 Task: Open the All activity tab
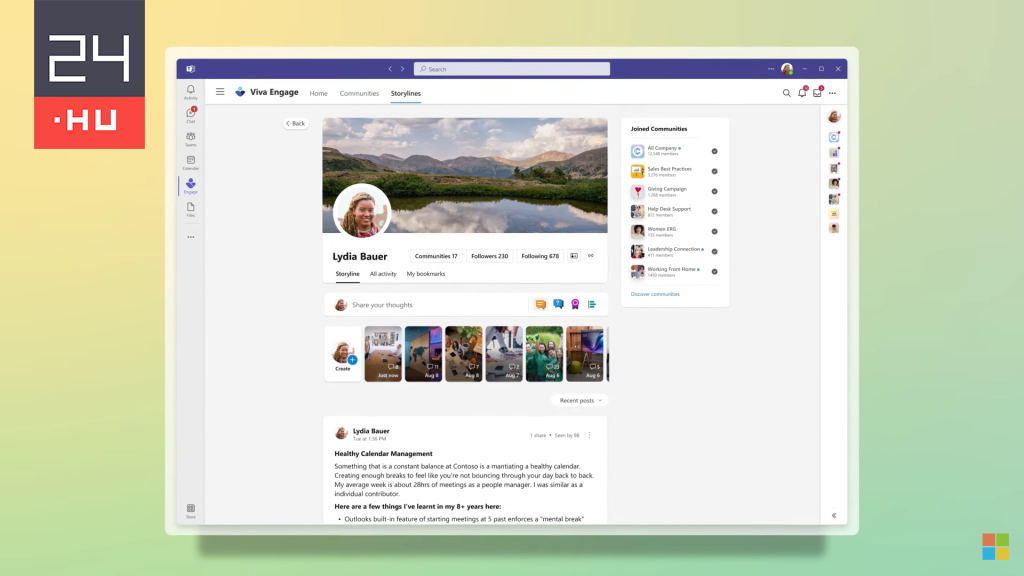point(383,274)
